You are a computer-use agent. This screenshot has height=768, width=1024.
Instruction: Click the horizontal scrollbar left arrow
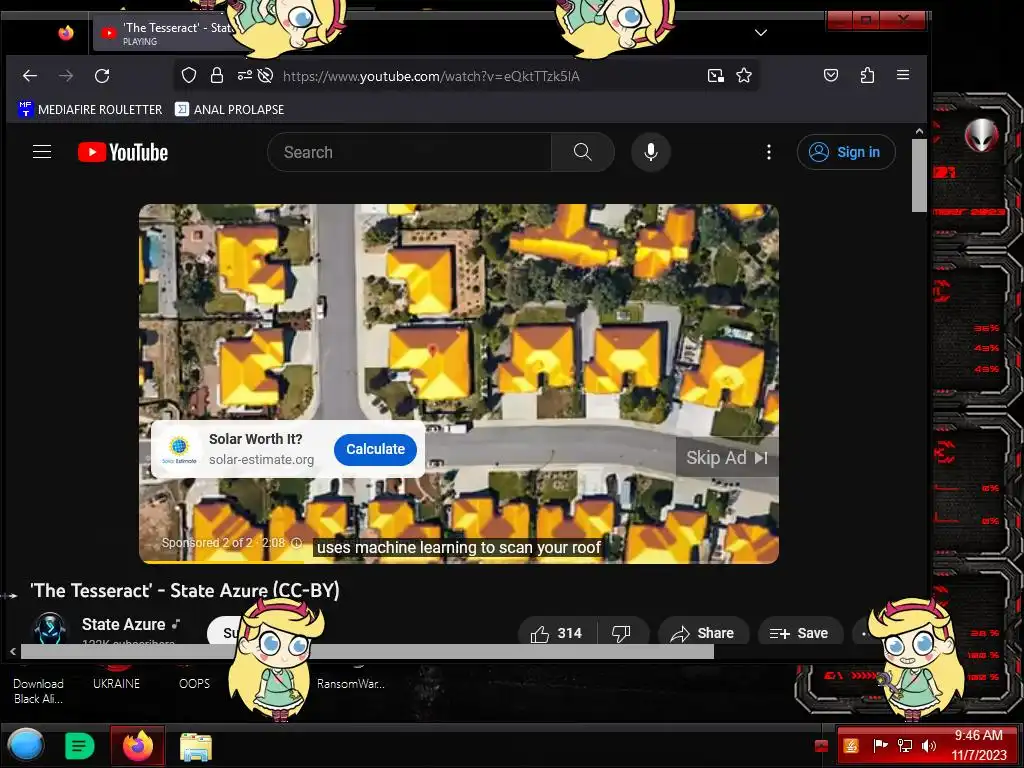pos(12,651)
